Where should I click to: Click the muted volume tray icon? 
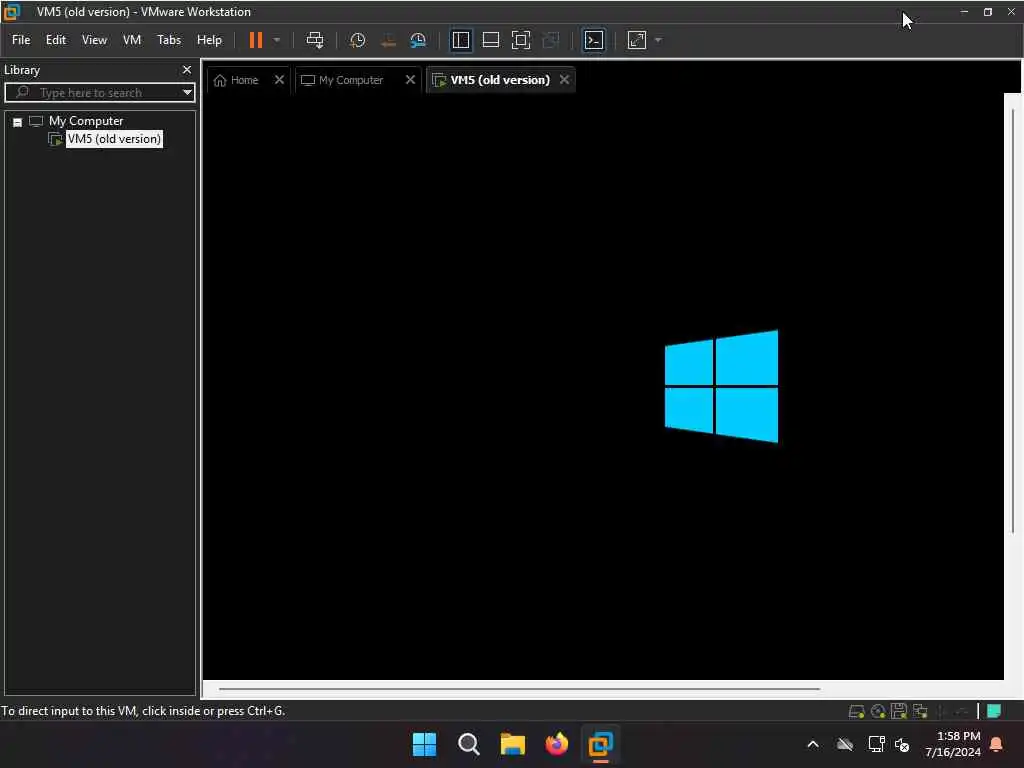(x=902, y=744)
